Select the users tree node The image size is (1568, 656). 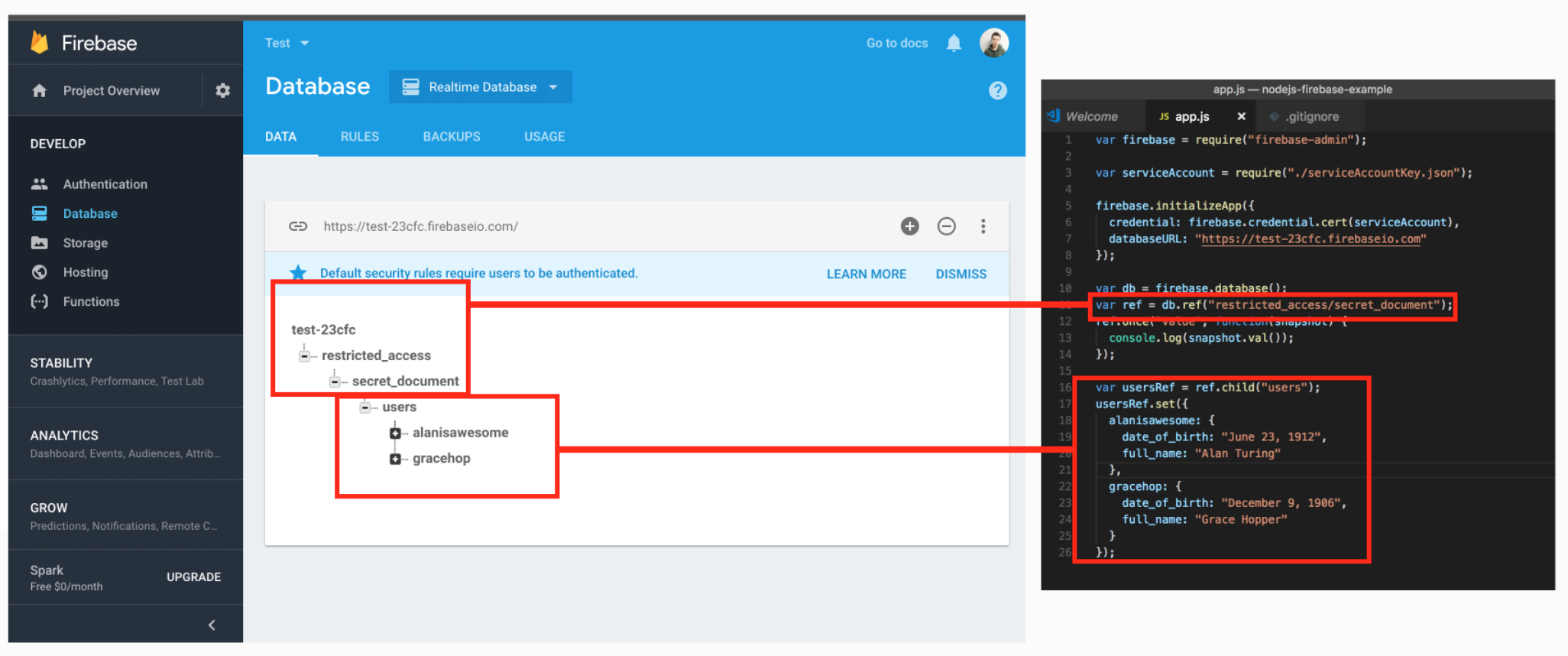(399, 408)
